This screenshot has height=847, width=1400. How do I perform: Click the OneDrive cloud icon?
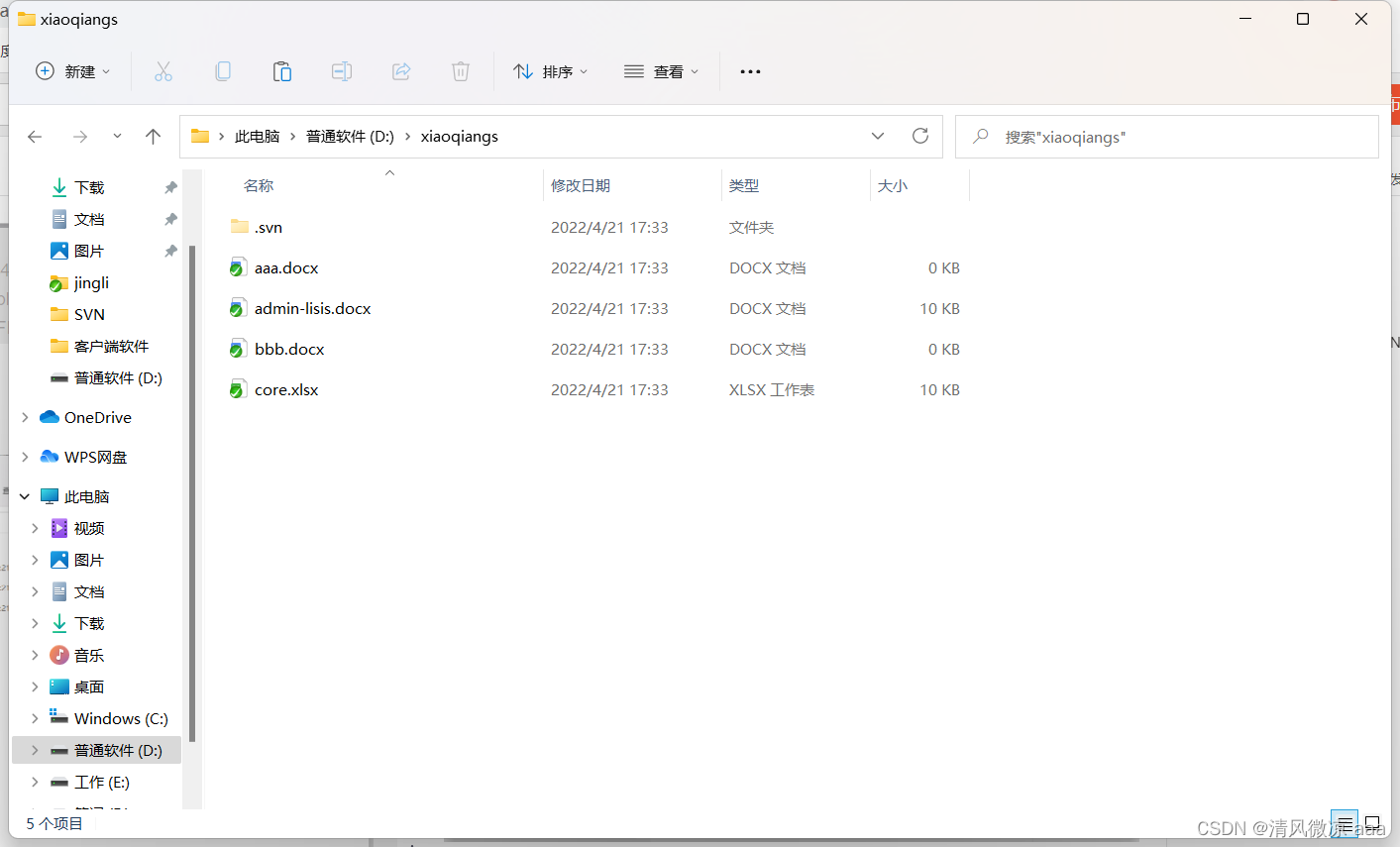pyautogui.click(x=50, y=417)
